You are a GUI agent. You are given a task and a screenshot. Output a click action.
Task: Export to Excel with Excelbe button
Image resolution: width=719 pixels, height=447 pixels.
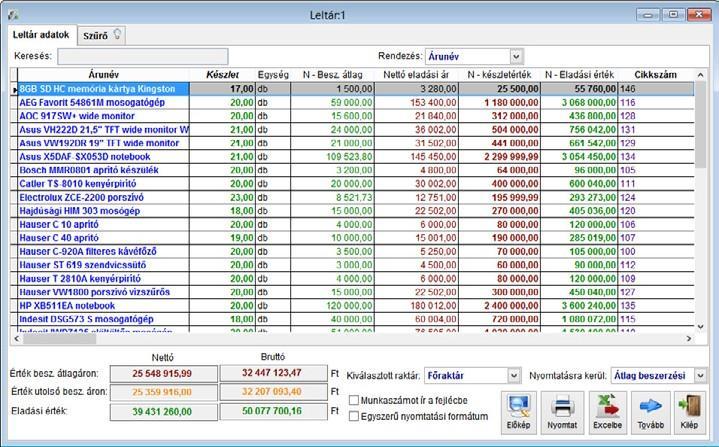pos(607,412)
